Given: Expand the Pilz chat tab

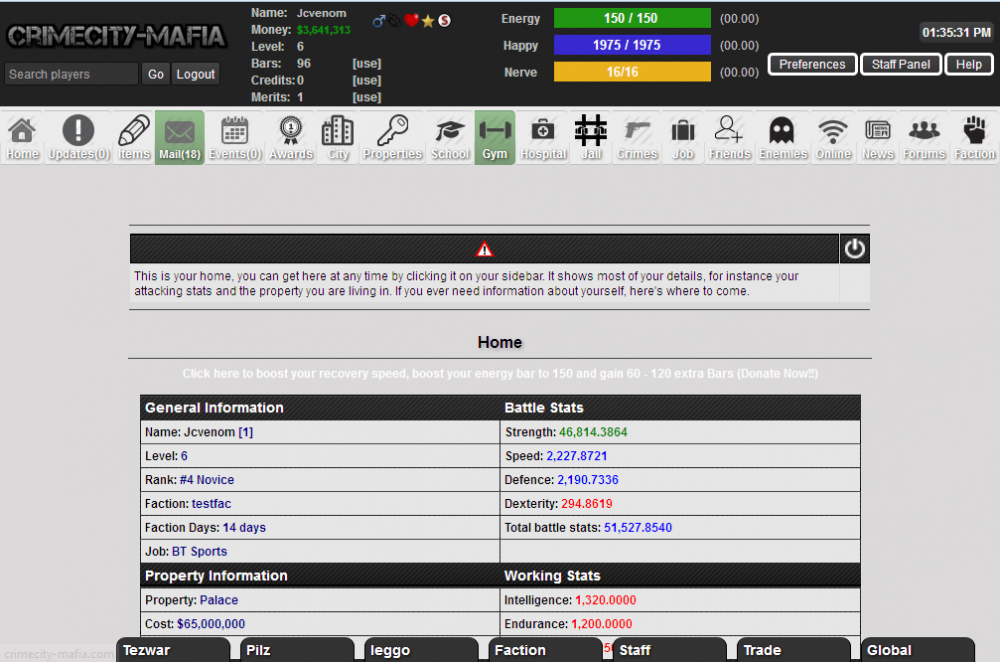Looking at the screenshot, I should tap(297, 650).
